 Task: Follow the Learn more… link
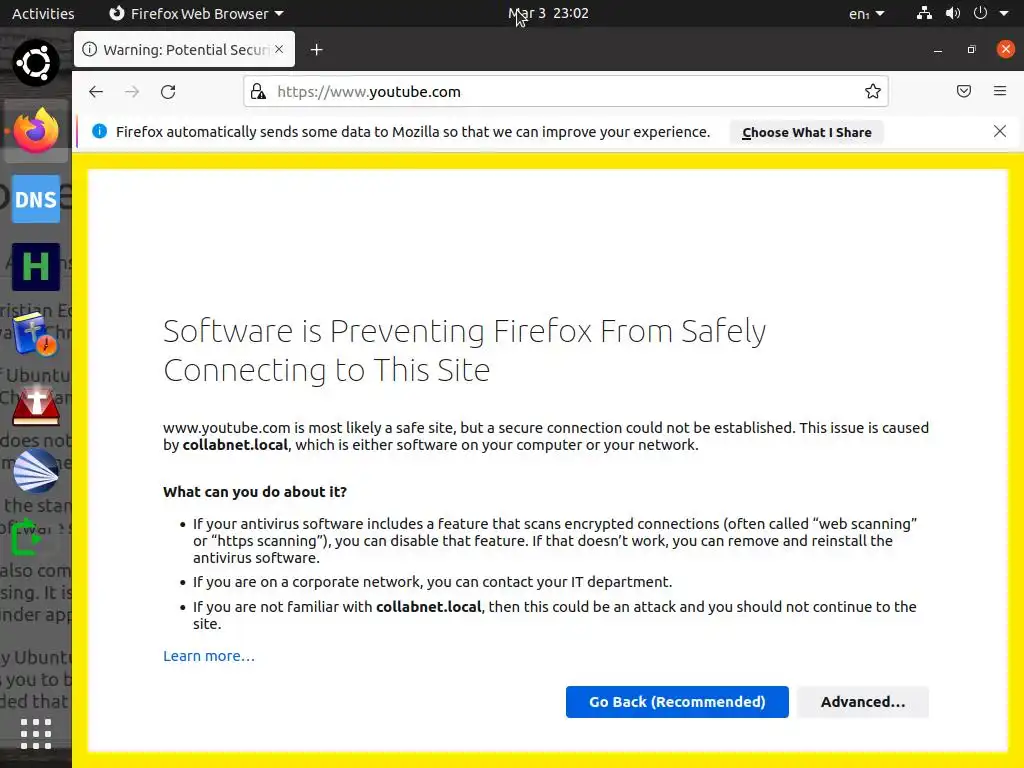209,656
